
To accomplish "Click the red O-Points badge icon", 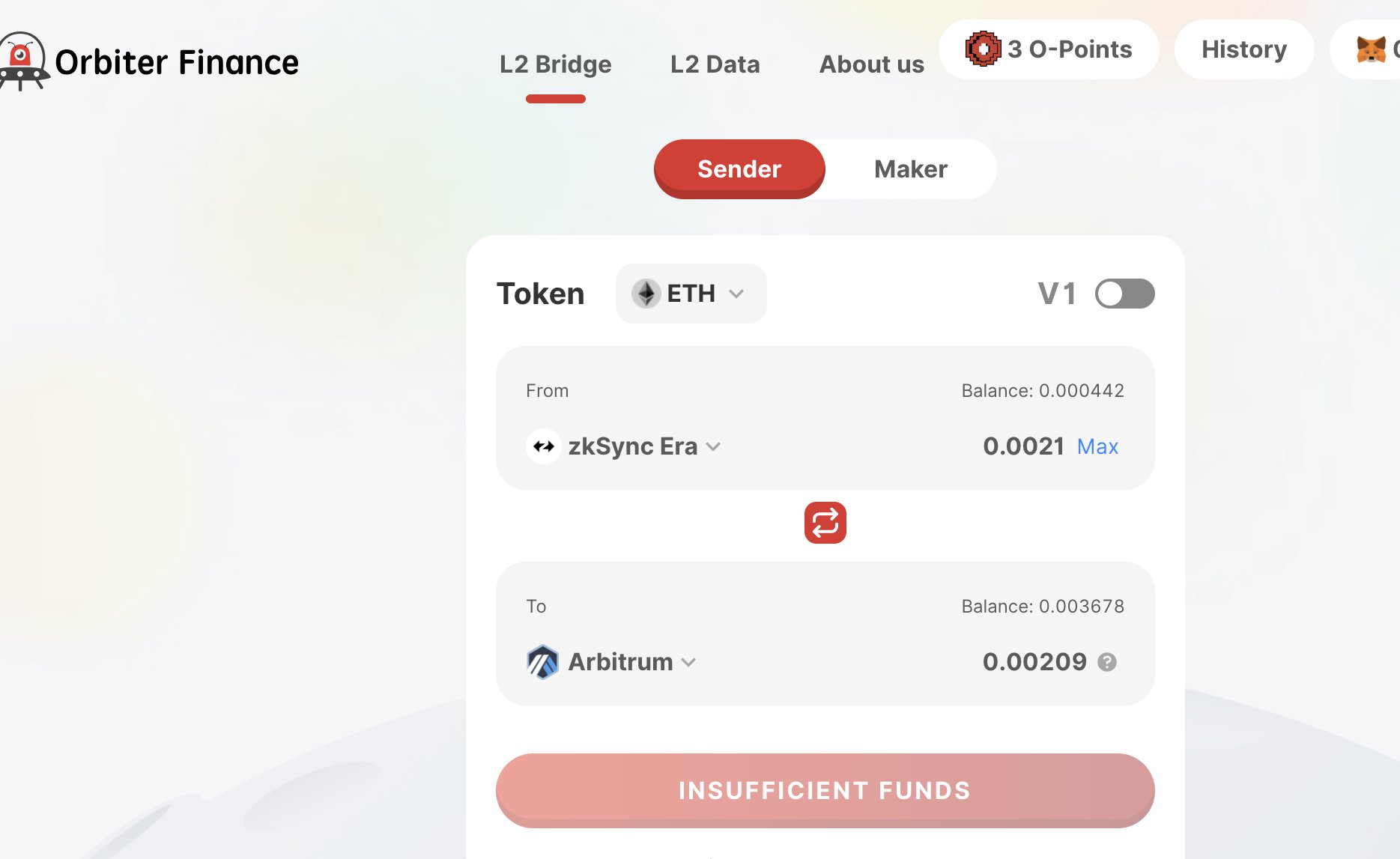I will coord(983,49).
